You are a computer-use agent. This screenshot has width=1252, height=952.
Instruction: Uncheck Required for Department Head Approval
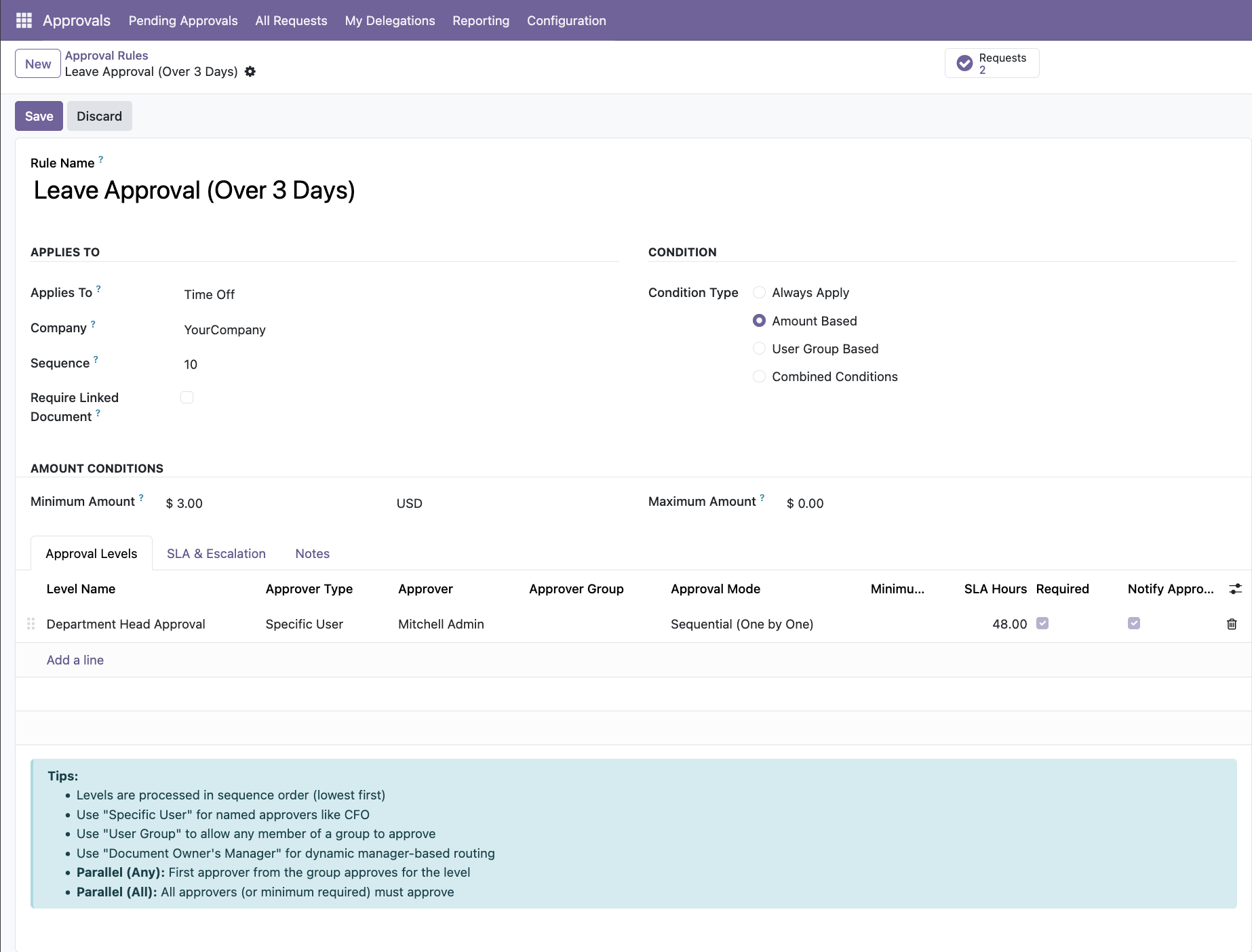click(x=1043, y=623)
